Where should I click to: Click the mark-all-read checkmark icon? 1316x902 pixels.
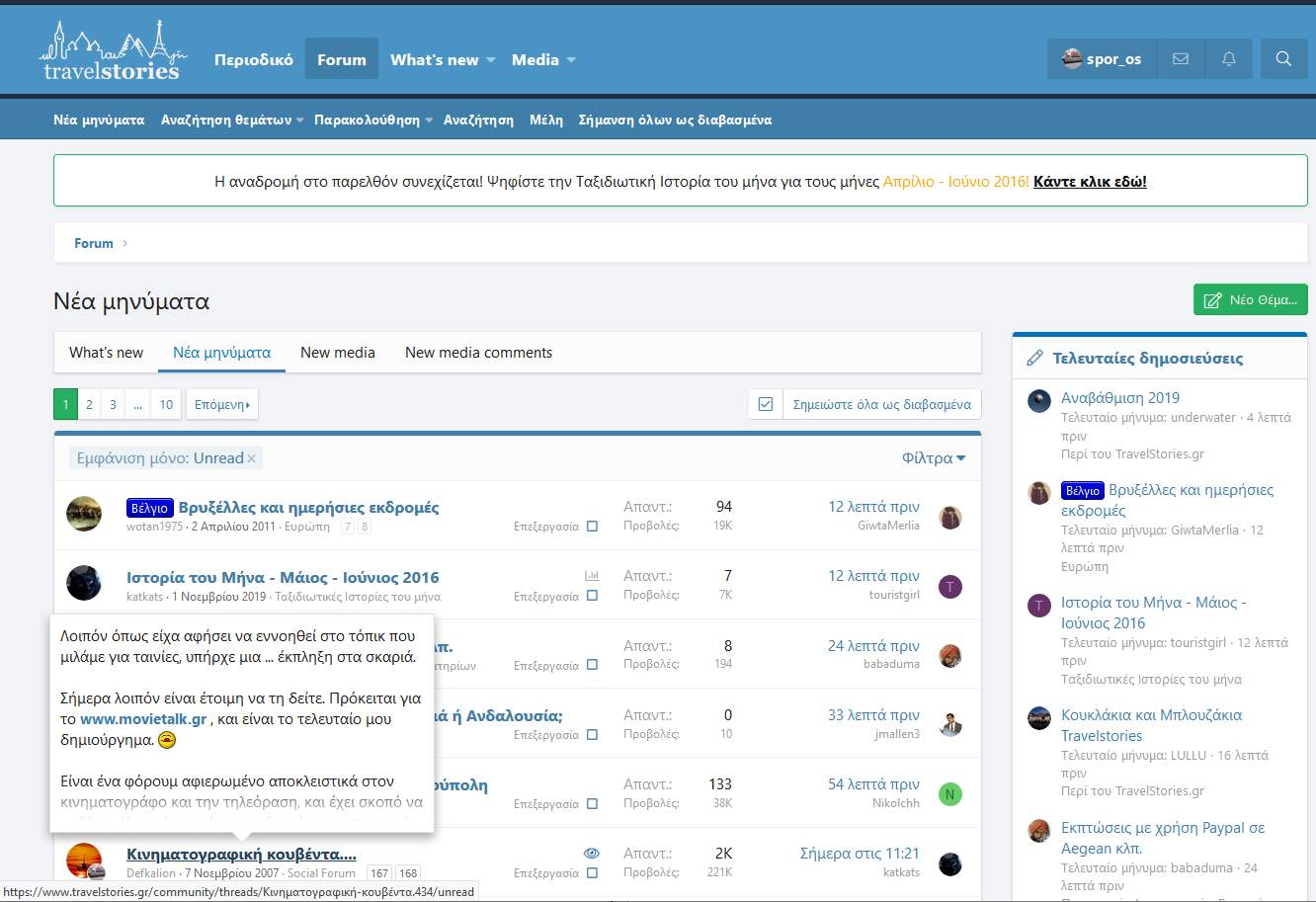(766, 404)
